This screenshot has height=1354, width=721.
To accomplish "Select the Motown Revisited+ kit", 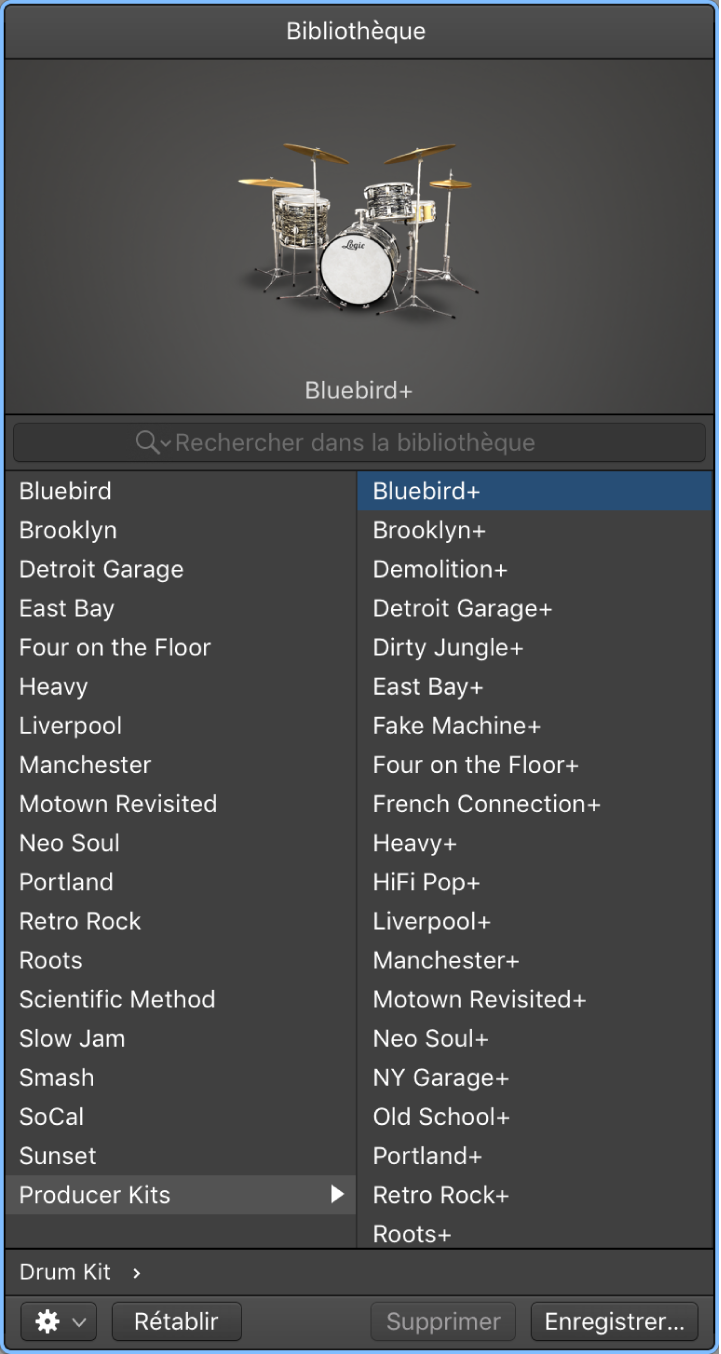I will tap(479, 999).
